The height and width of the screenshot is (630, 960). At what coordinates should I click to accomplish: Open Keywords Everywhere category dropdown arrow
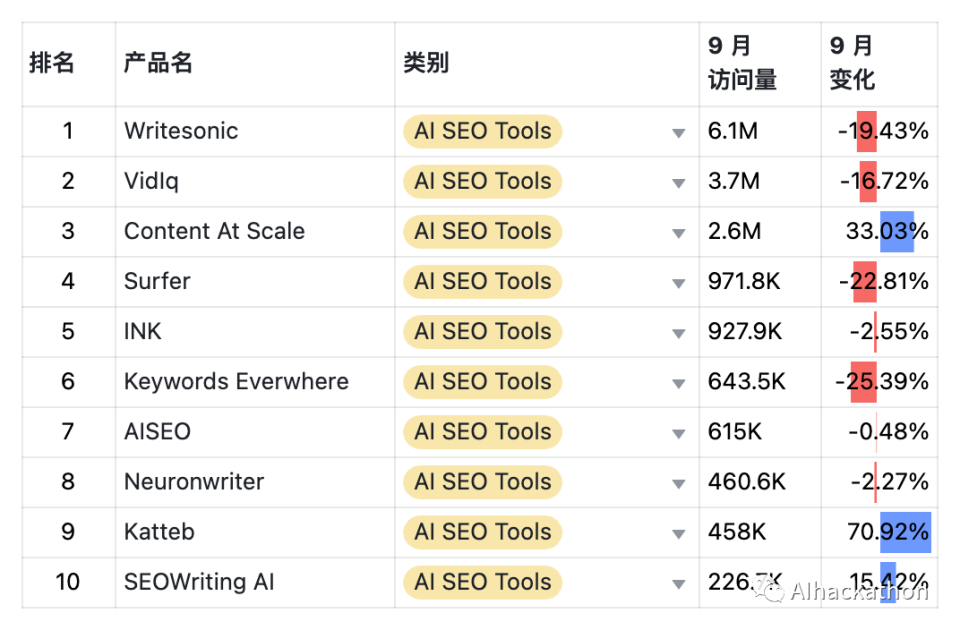[x=679, y=383]
